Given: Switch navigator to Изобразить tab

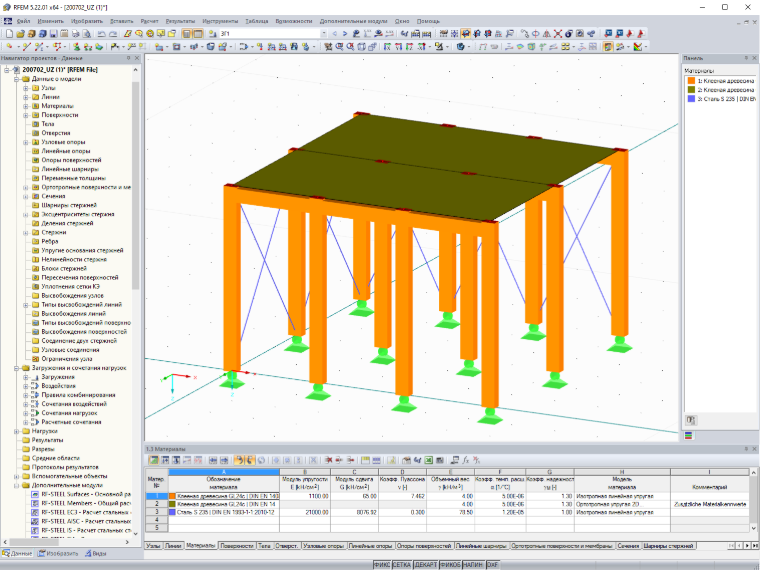Looking at the screenshot, I should pos(59,554).
